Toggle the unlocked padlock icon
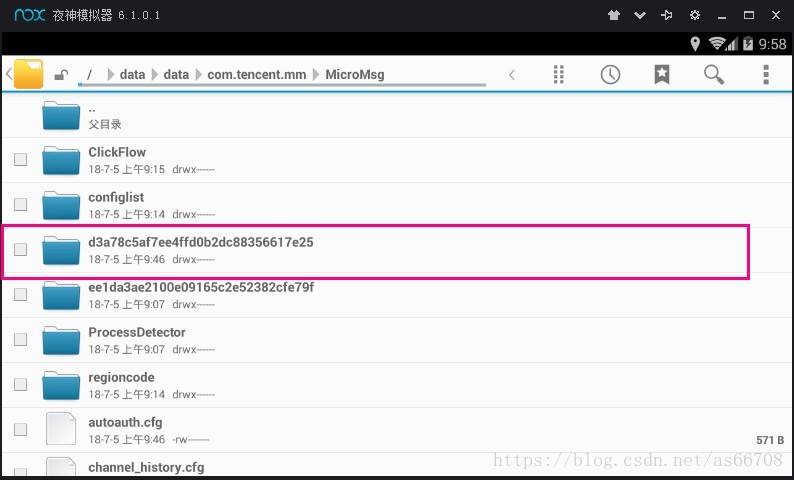794x480 pixels. point(61,75)
